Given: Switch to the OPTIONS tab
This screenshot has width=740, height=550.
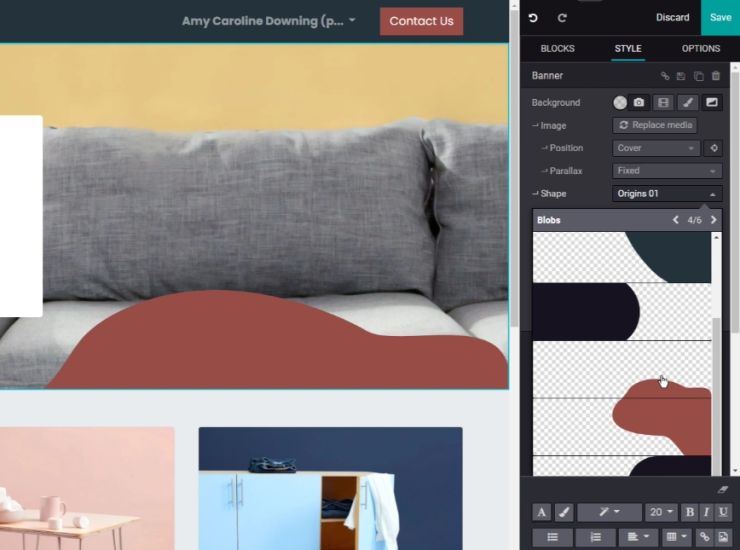Looking at the screenshot, I should [700, 49].
